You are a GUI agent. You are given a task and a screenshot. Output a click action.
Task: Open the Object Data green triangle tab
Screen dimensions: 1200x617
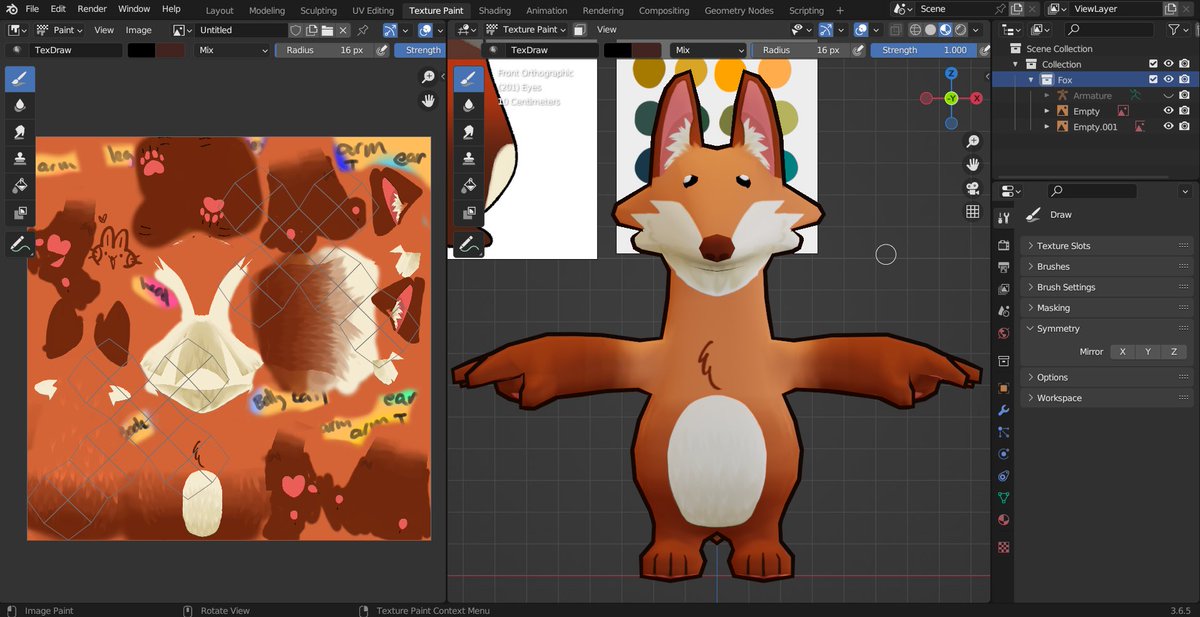(x=1003, y=498)
